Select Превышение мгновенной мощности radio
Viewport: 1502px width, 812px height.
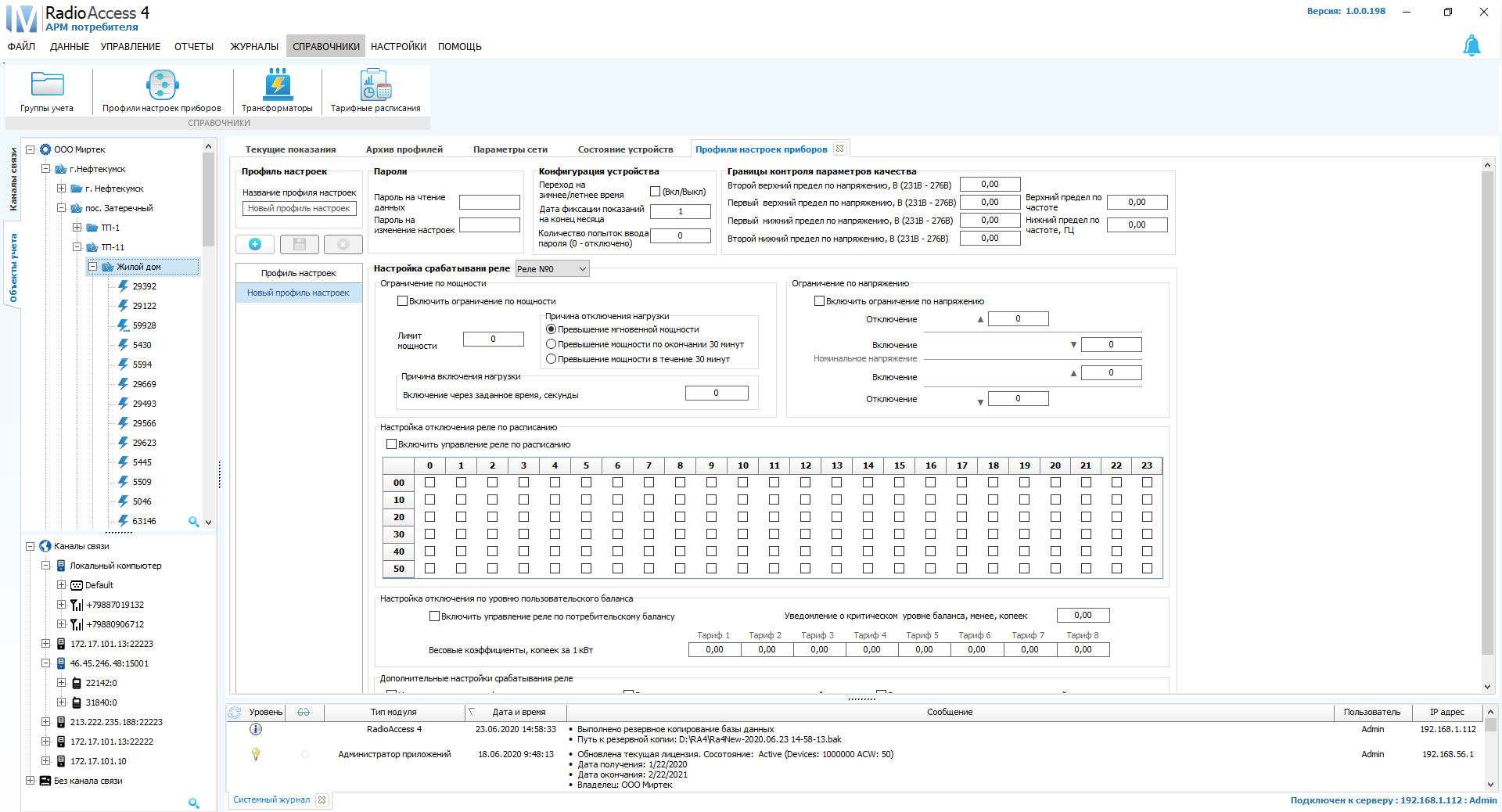[x=551, y=329]
